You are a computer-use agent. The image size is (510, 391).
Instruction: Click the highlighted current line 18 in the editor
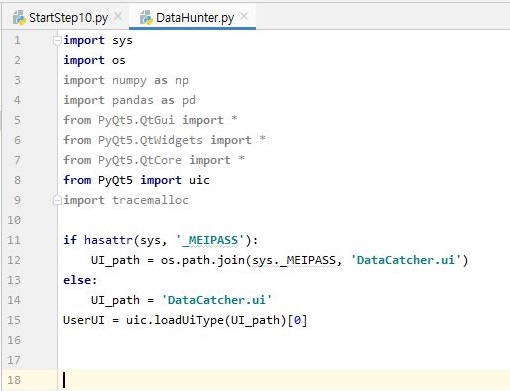click(283, 380)
